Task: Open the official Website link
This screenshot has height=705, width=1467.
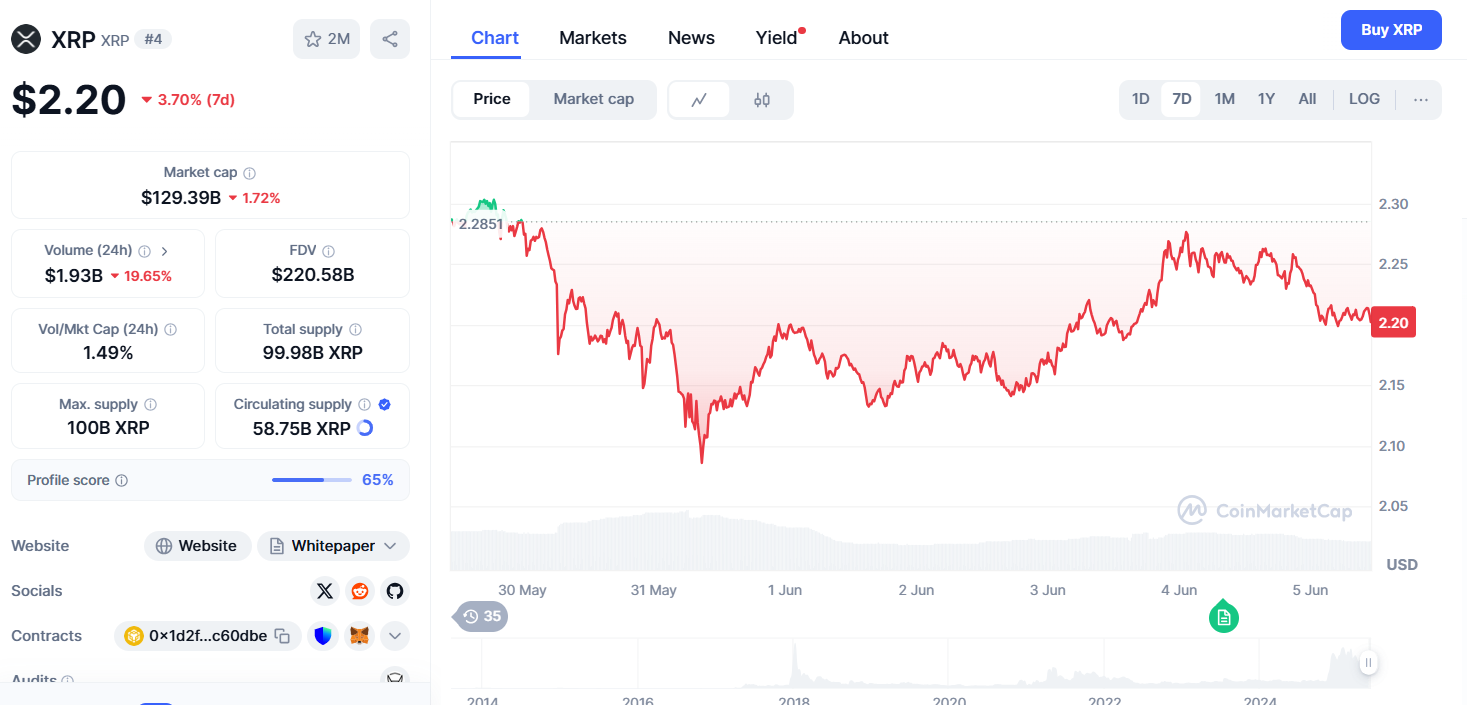Action: click(x=198, y=546)
